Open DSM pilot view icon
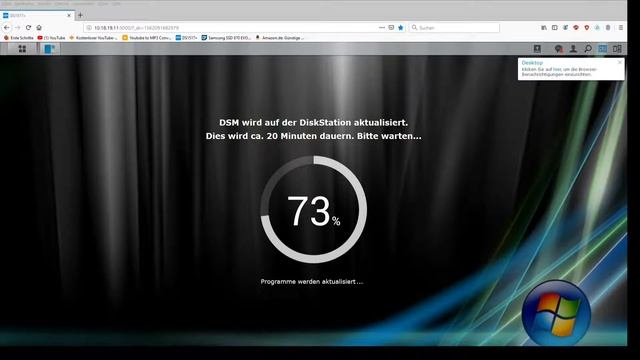 [x=617, y=49]
